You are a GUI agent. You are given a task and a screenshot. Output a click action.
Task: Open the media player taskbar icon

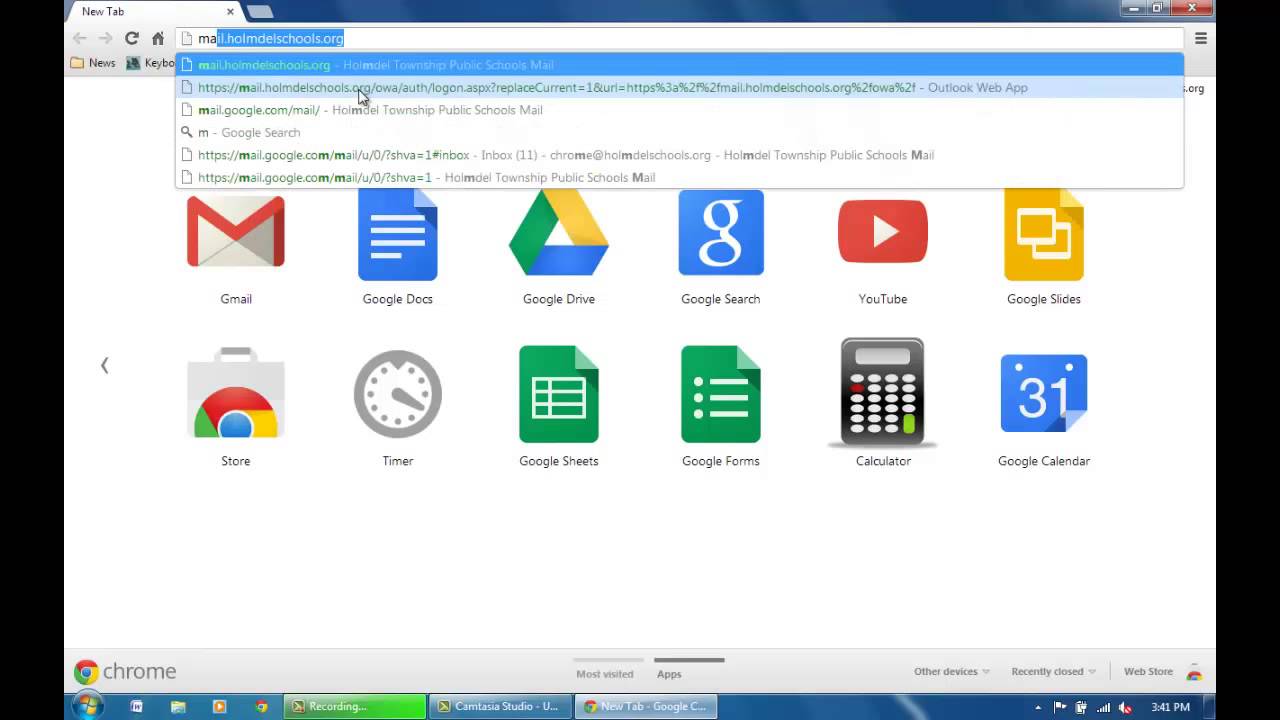pyautogui.click(x=220, y=706)
